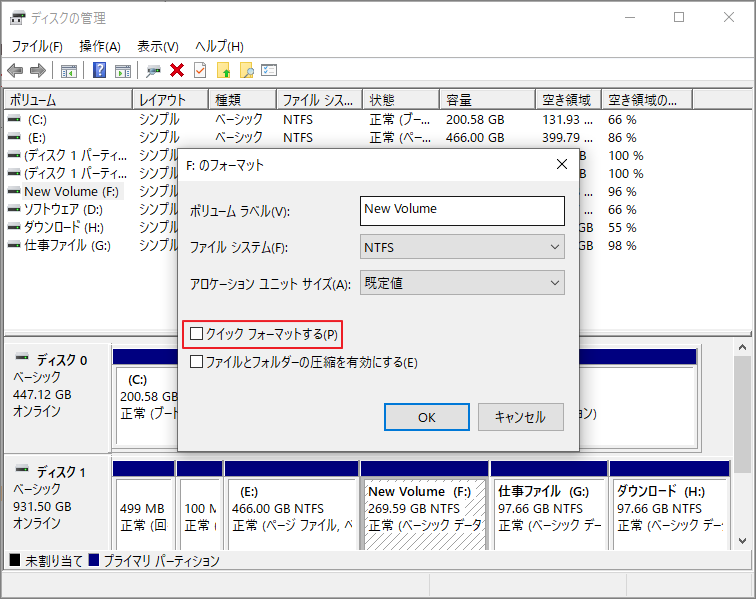Click the folder with magnifying glass icon
The height and width of the screenshot is (599, 756).
[246, 70]
